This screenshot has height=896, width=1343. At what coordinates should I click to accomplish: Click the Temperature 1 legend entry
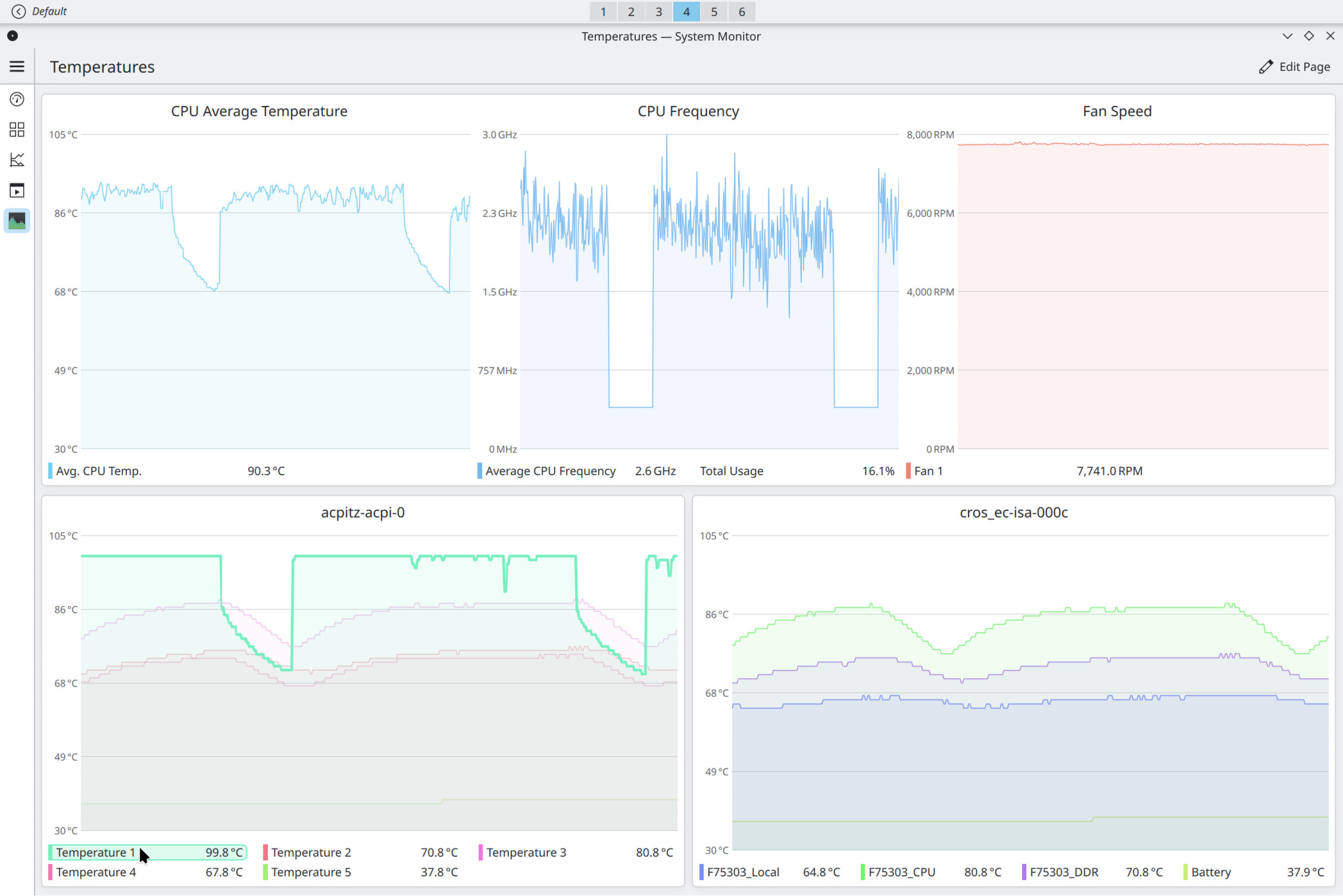pos(148,852)
